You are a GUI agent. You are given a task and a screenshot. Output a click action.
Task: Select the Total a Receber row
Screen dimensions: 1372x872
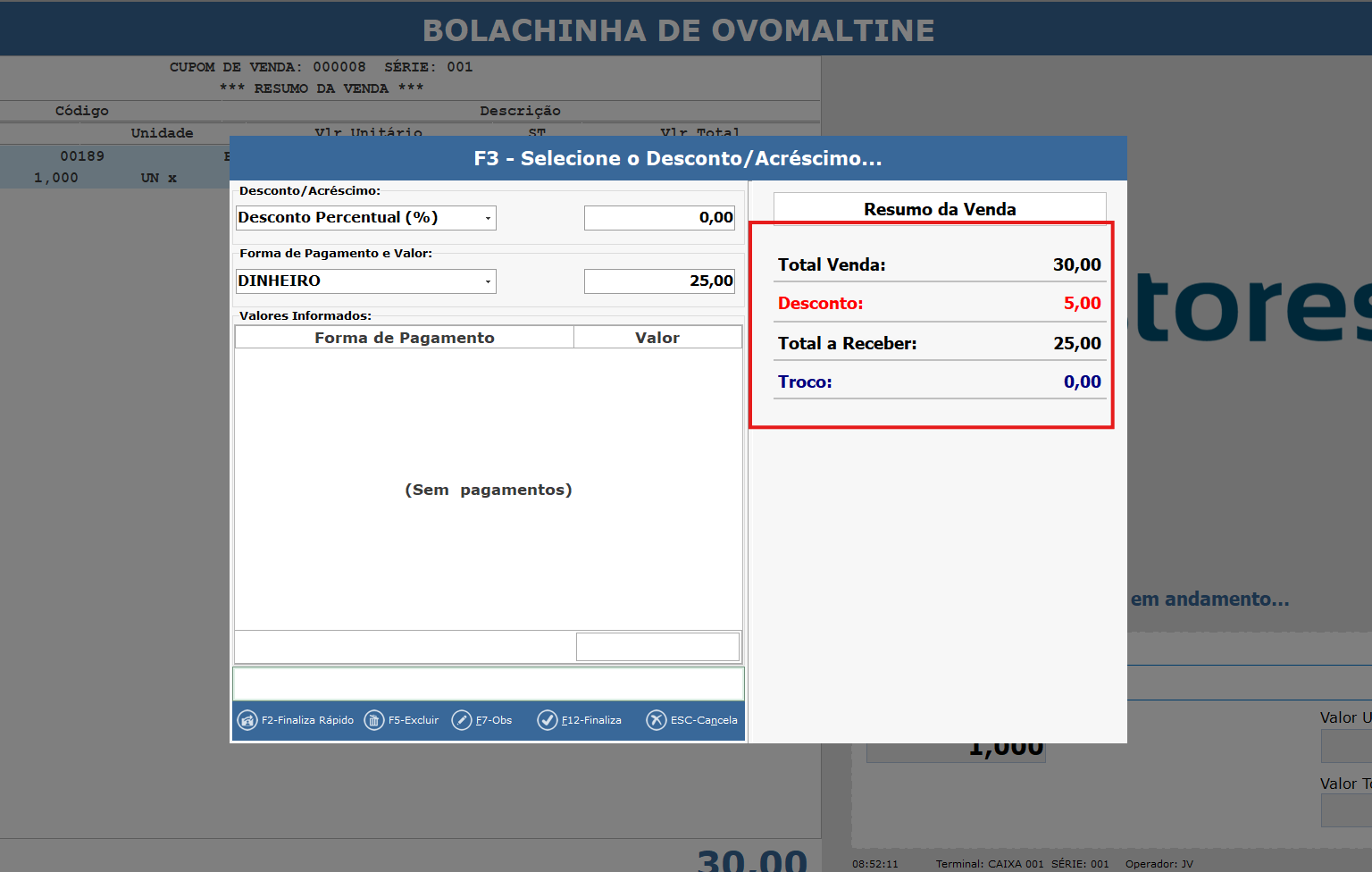tap(939, 343)
